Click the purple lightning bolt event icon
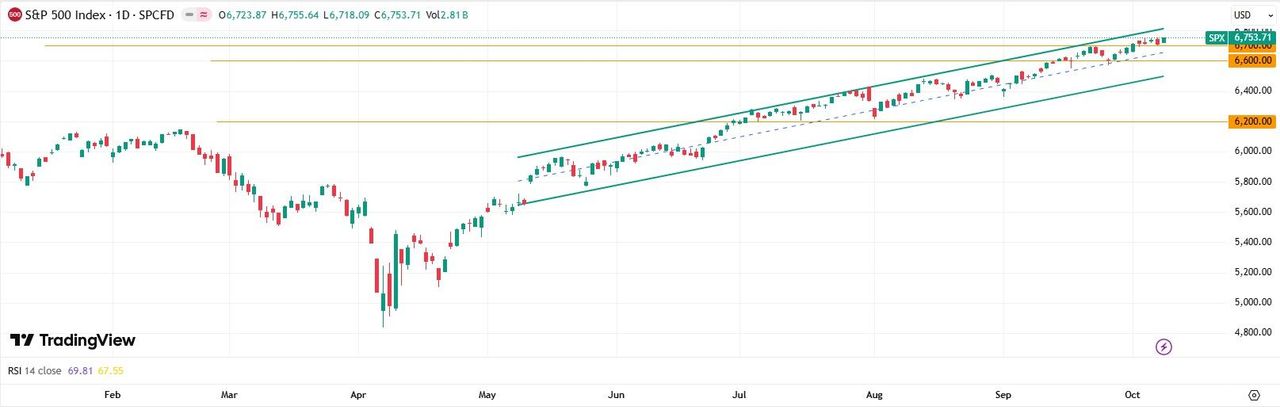 pos(1163,347)
